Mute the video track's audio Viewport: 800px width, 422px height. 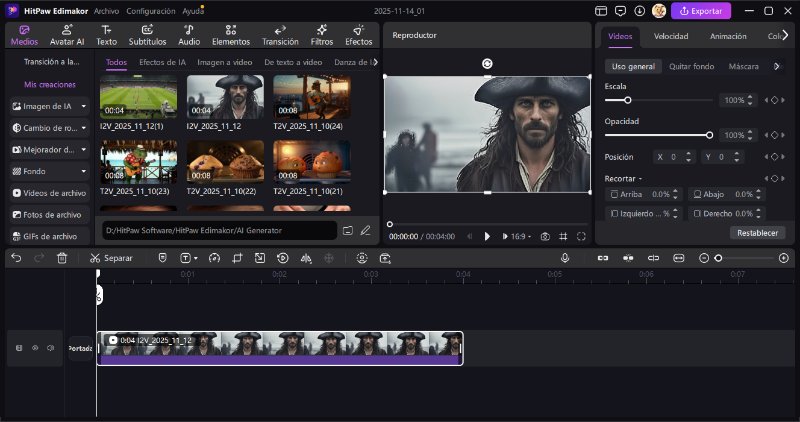point(50,348)
